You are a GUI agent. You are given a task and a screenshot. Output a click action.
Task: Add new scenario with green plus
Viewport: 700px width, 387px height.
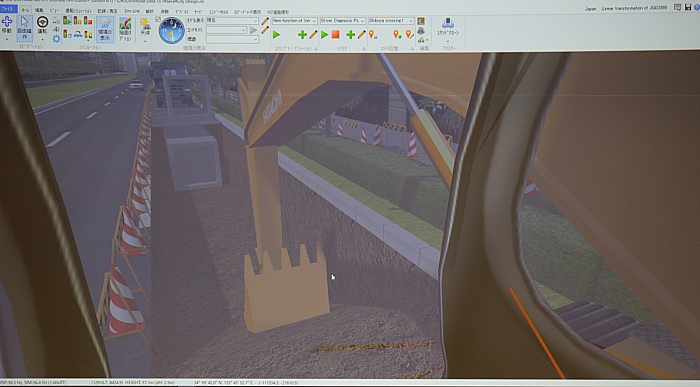click(x=350, y=34)
